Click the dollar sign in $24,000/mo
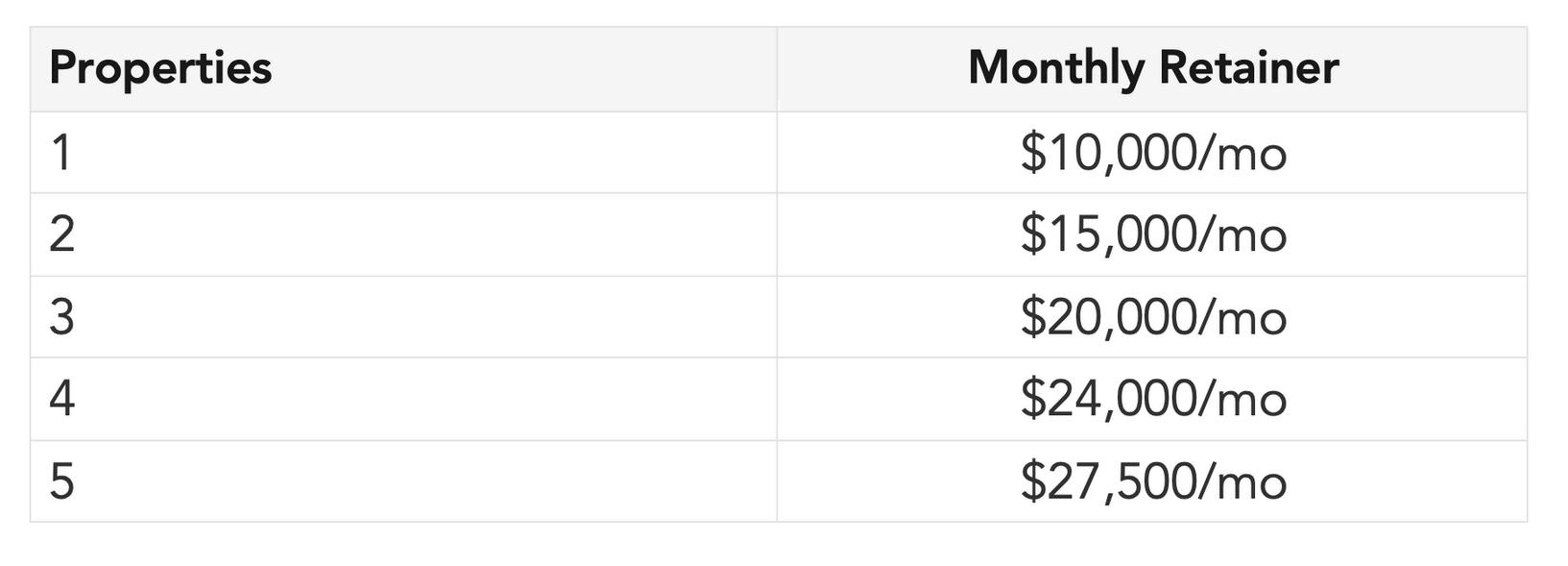 pos(1032,399)
